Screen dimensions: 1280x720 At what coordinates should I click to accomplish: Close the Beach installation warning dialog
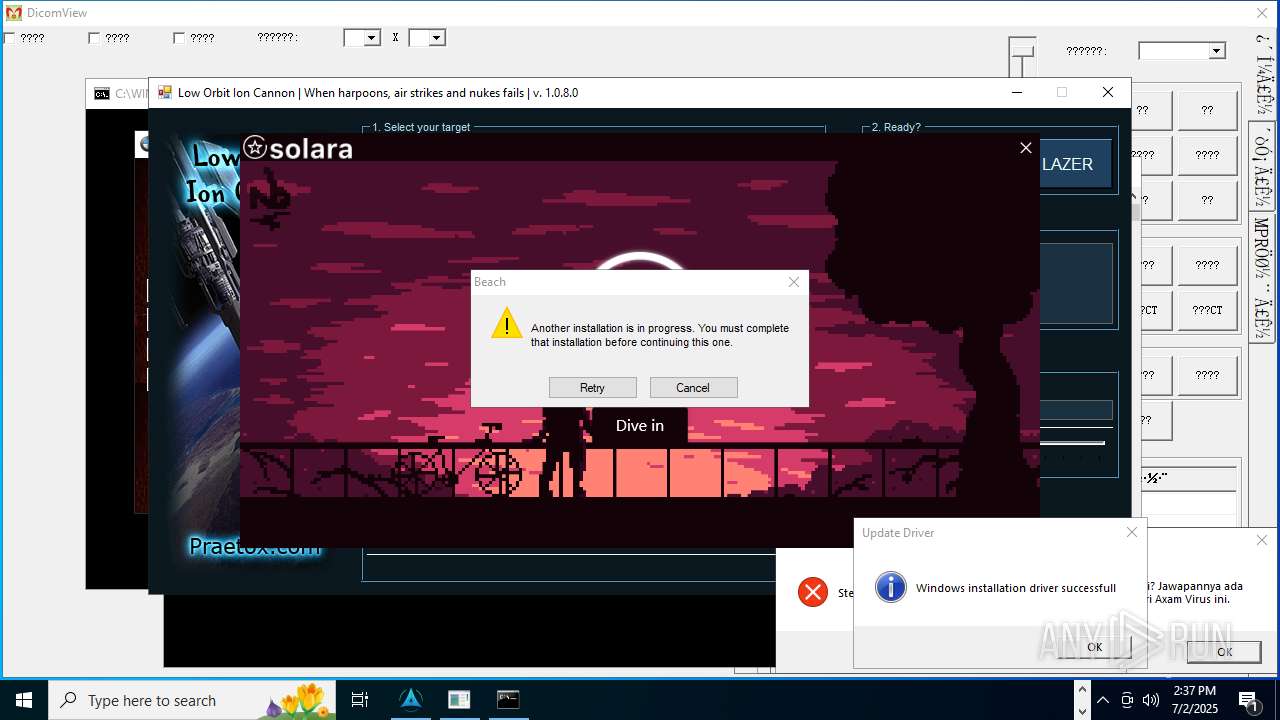[x=794, y=282]
